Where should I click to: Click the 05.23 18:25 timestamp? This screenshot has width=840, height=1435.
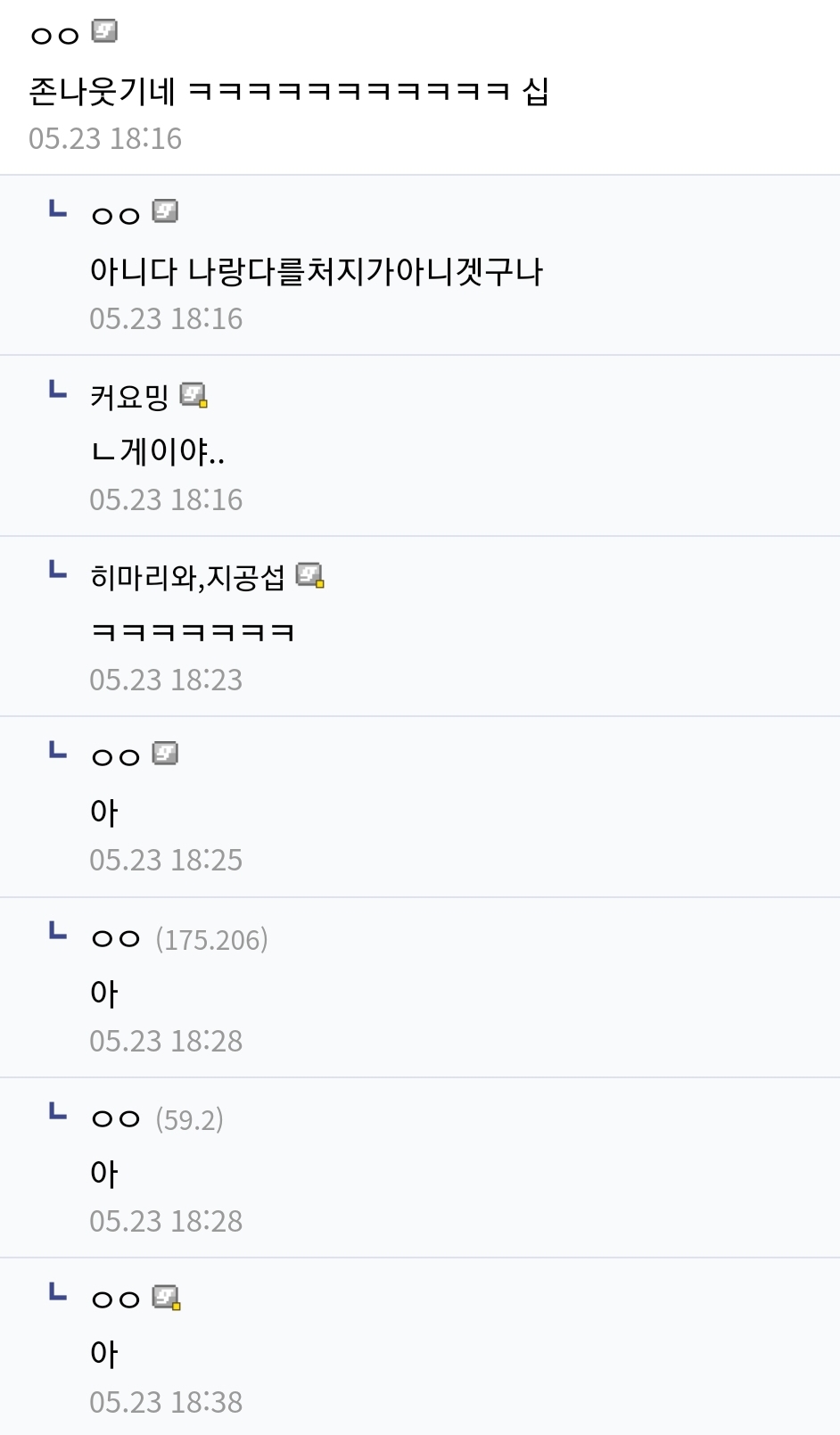point(166,860)
